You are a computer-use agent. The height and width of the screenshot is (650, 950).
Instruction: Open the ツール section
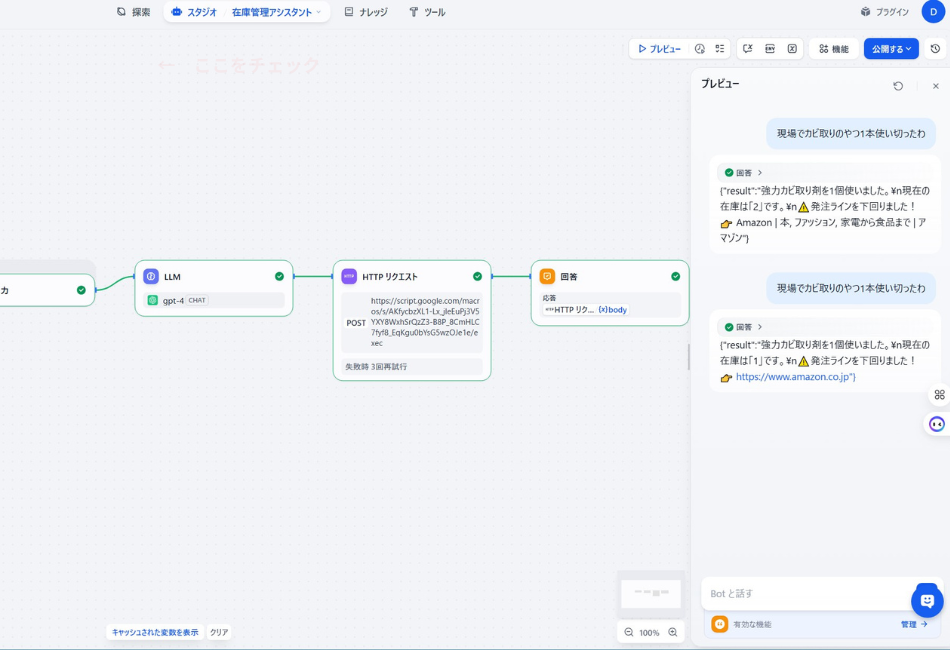[428, 12]
